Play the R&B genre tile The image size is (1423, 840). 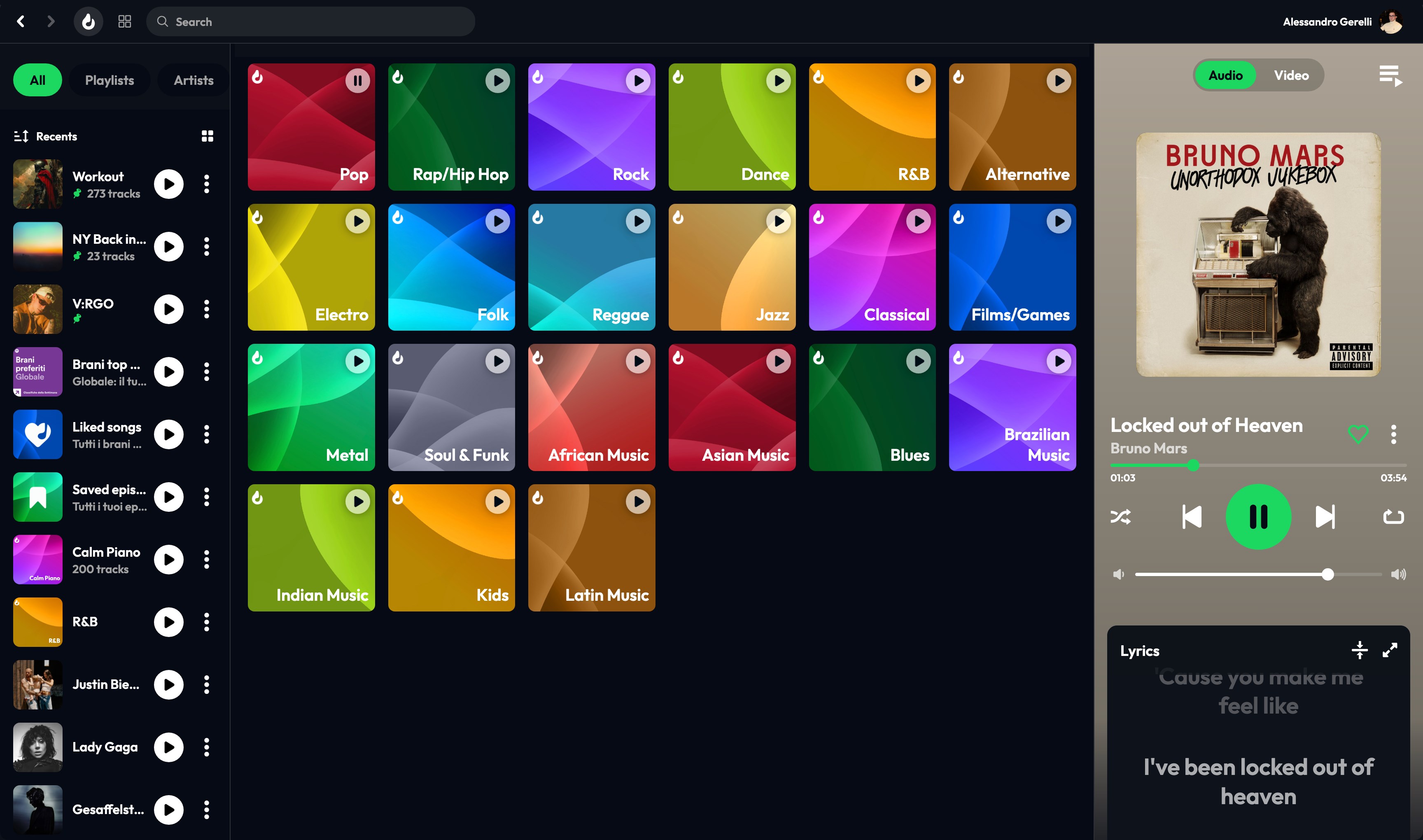pos(918,80)
